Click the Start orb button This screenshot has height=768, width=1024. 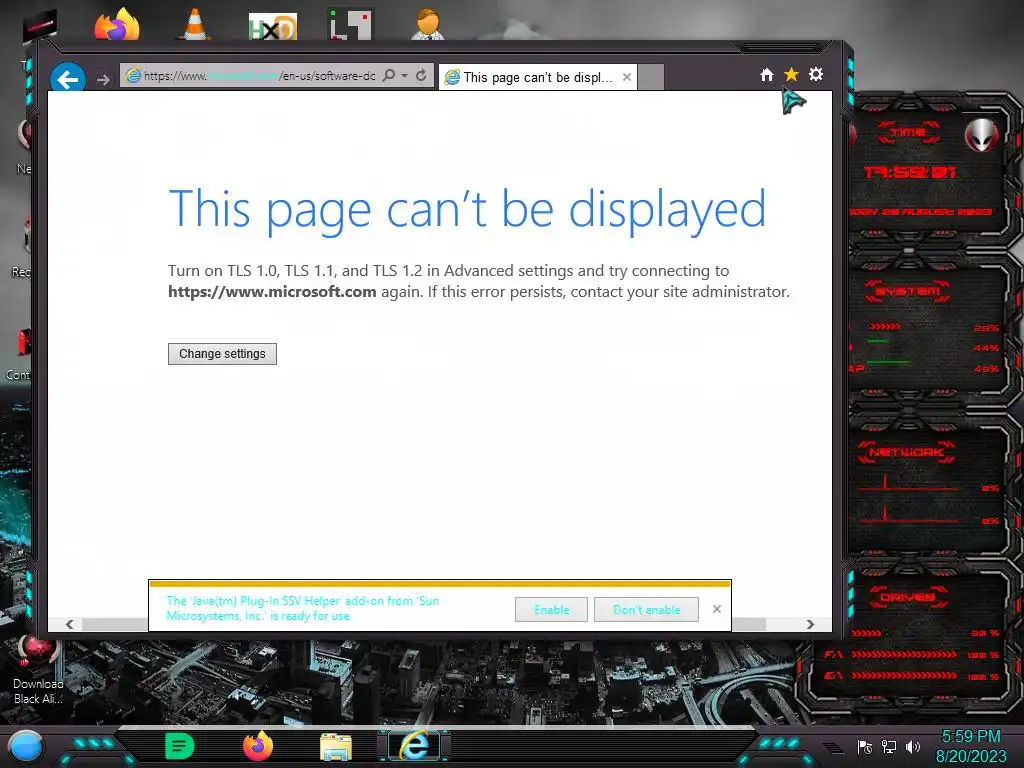(x=26, y=746)
